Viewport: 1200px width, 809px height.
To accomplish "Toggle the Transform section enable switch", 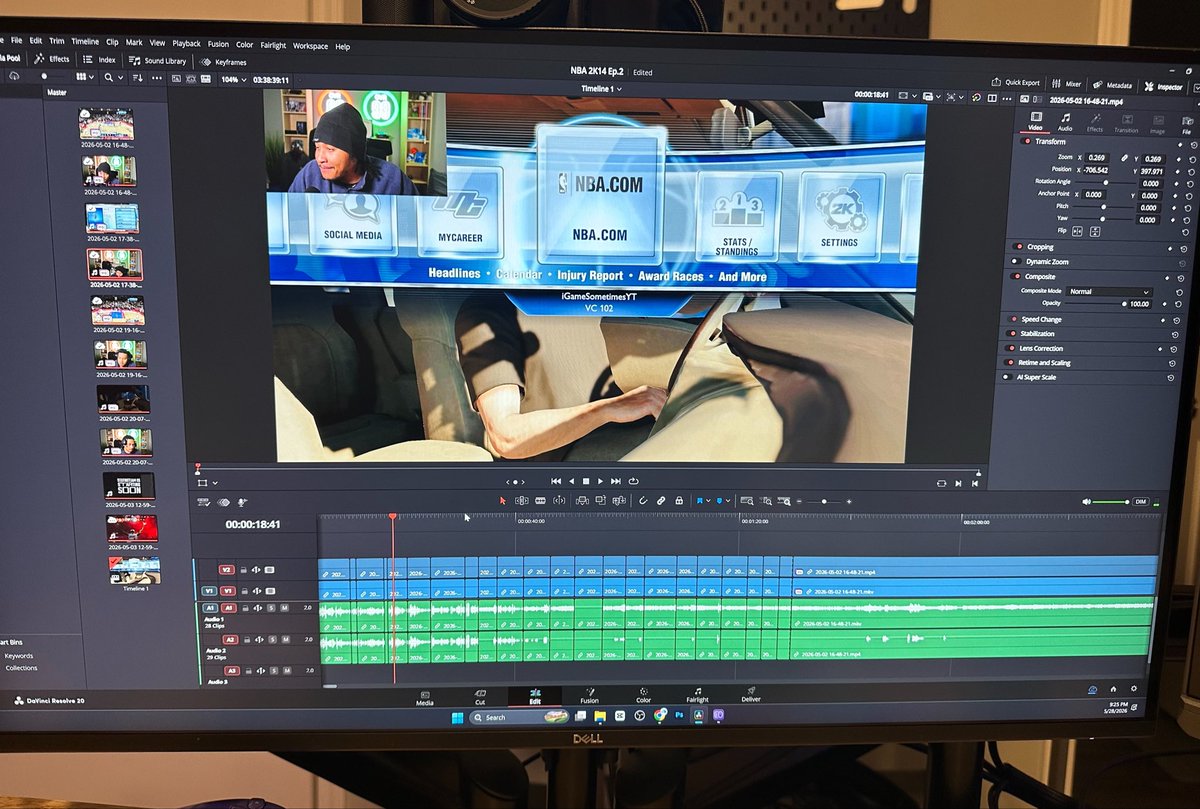I will (x=1025, y=141).
